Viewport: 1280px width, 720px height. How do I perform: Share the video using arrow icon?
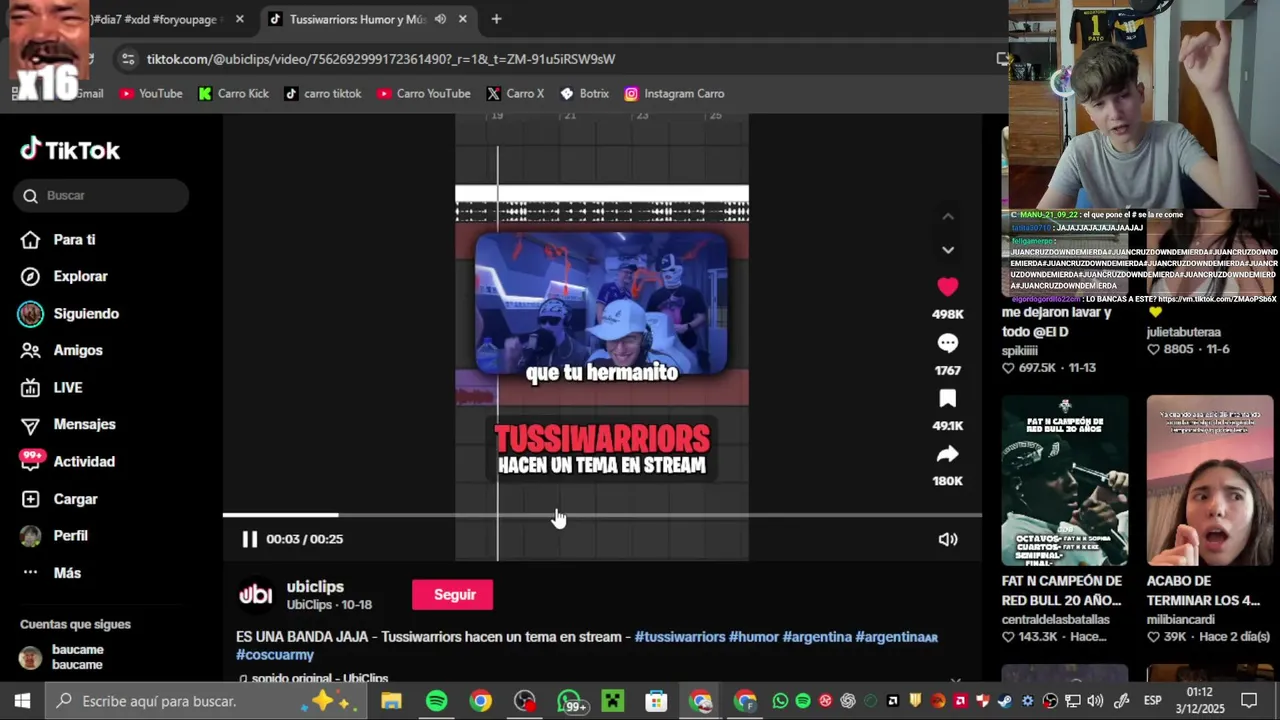[x=947, y=455]
